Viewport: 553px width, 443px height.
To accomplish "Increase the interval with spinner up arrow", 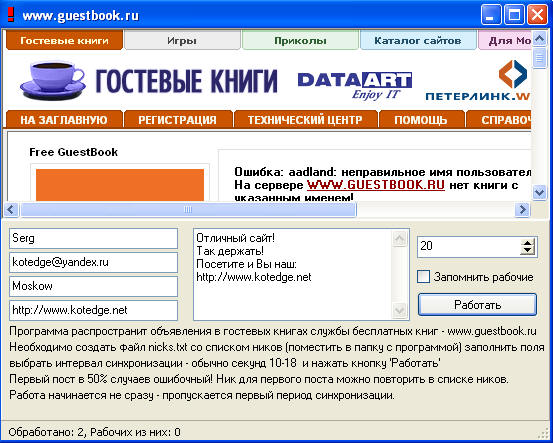I will click(527, 243).
